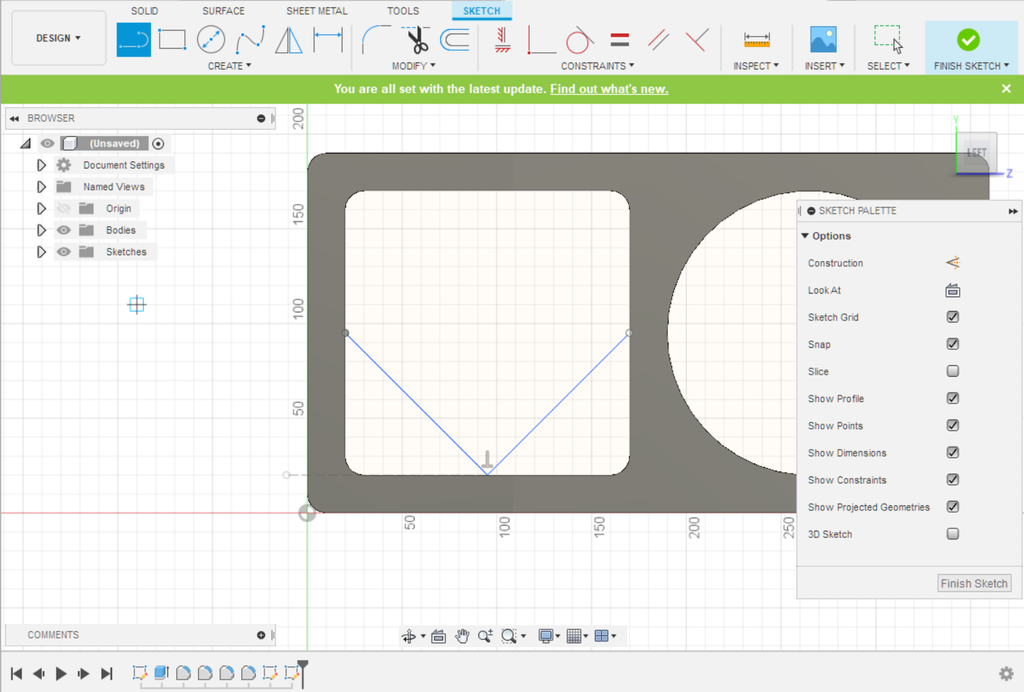Select the 2-Point Rectangle tool
Viewport: 1024px width, 692px height.
[x=172, y=40]
